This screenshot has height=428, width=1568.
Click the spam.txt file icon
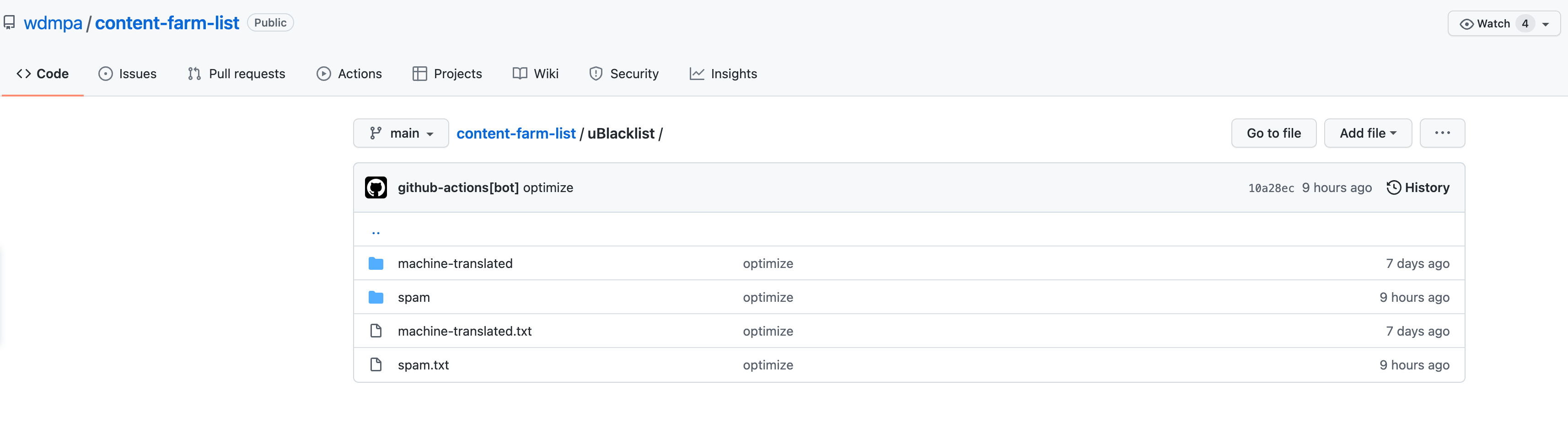coord(376,365)
